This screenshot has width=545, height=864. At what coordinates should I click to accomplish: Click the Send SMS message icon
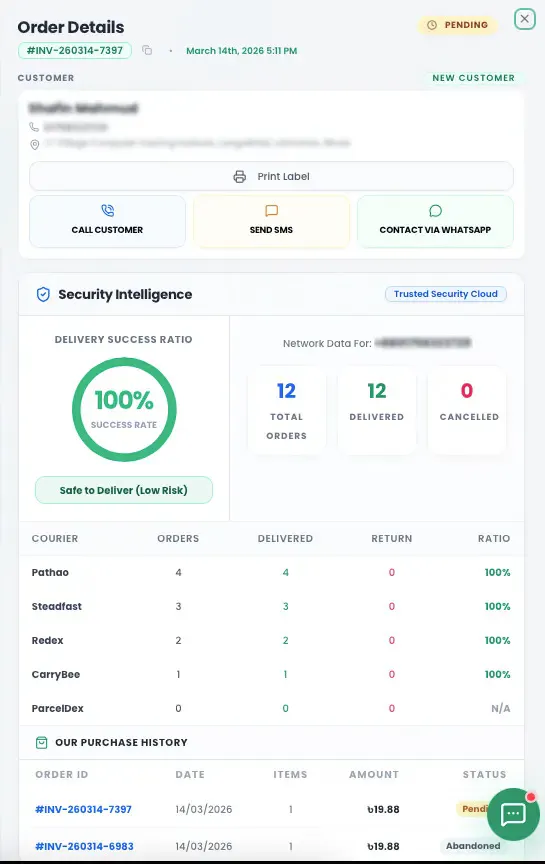click(271, 210)
